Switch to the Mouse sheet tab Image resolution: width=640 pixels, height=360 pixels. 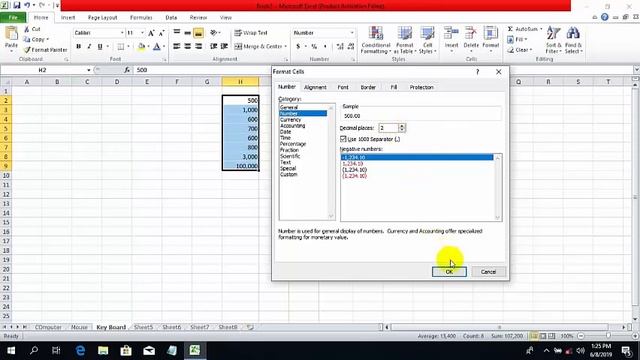tap(79, 327)
